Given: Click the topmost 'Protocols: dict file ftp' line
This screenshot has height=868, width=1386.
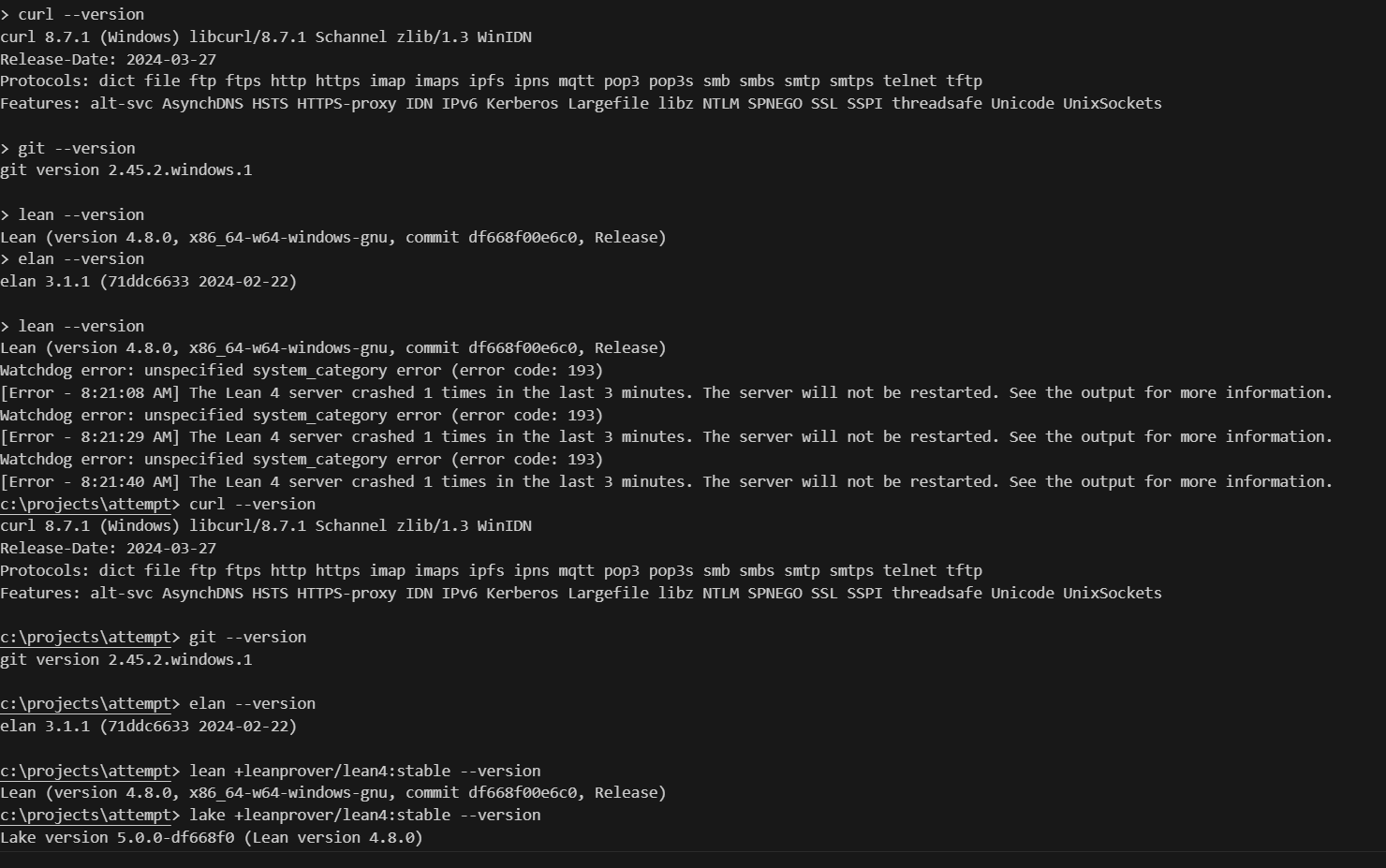Looking at the screenshot, I should [491, 81].
